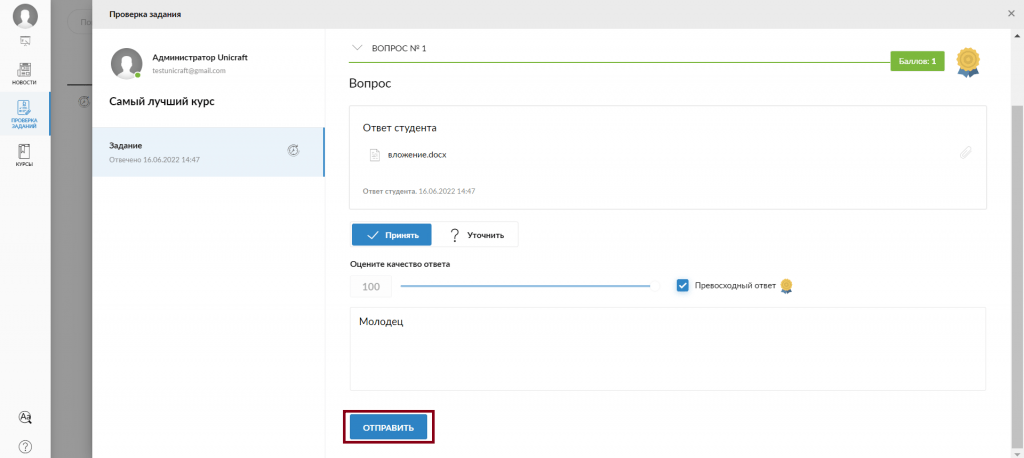Image resolution: width=1024 pixels, height=458 pixels.
Task: Submit with the Отправить button
Action: (x=389, y=427)
